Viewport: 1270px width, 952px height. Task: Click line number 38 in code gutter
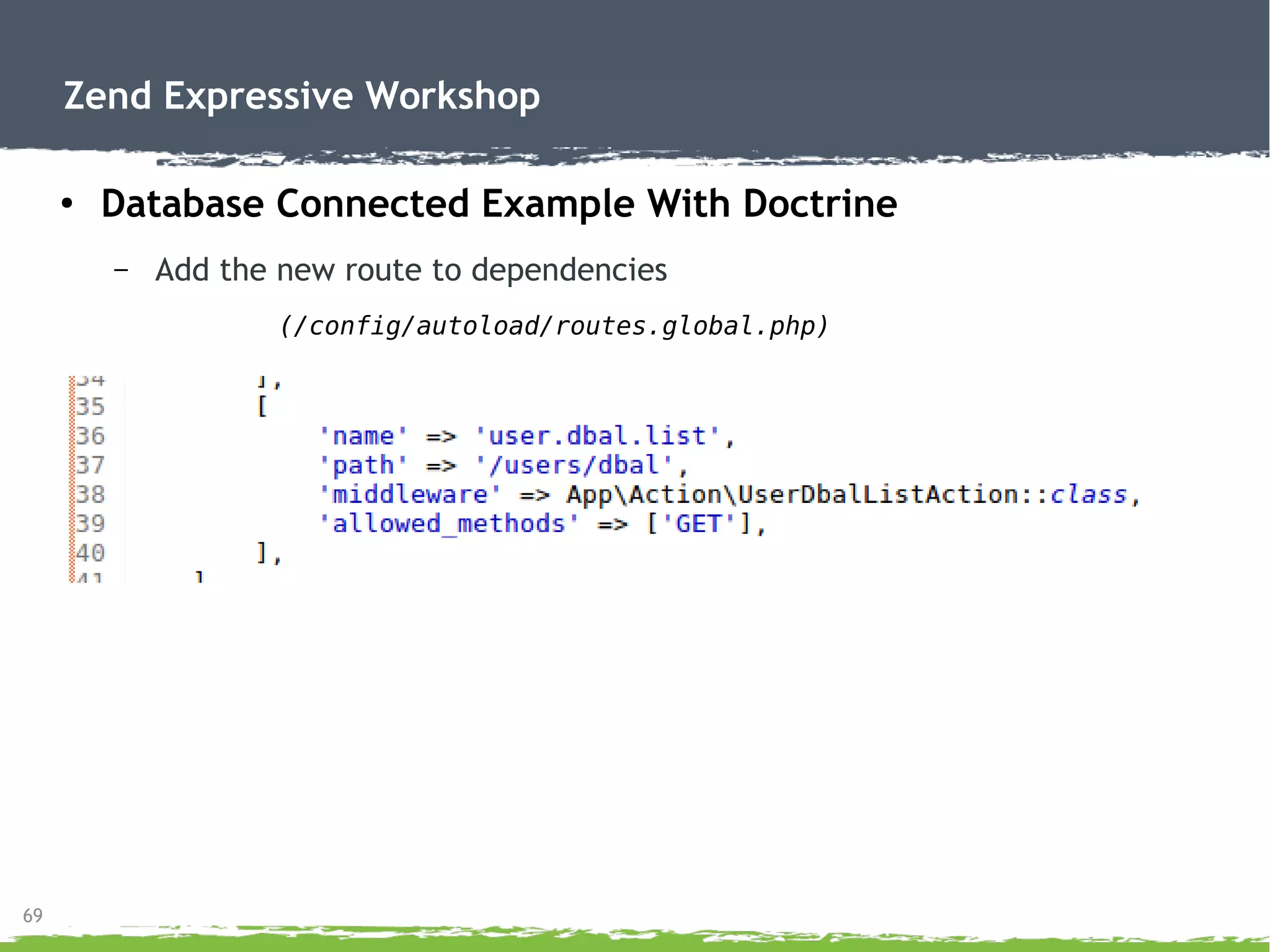(91, 494)
